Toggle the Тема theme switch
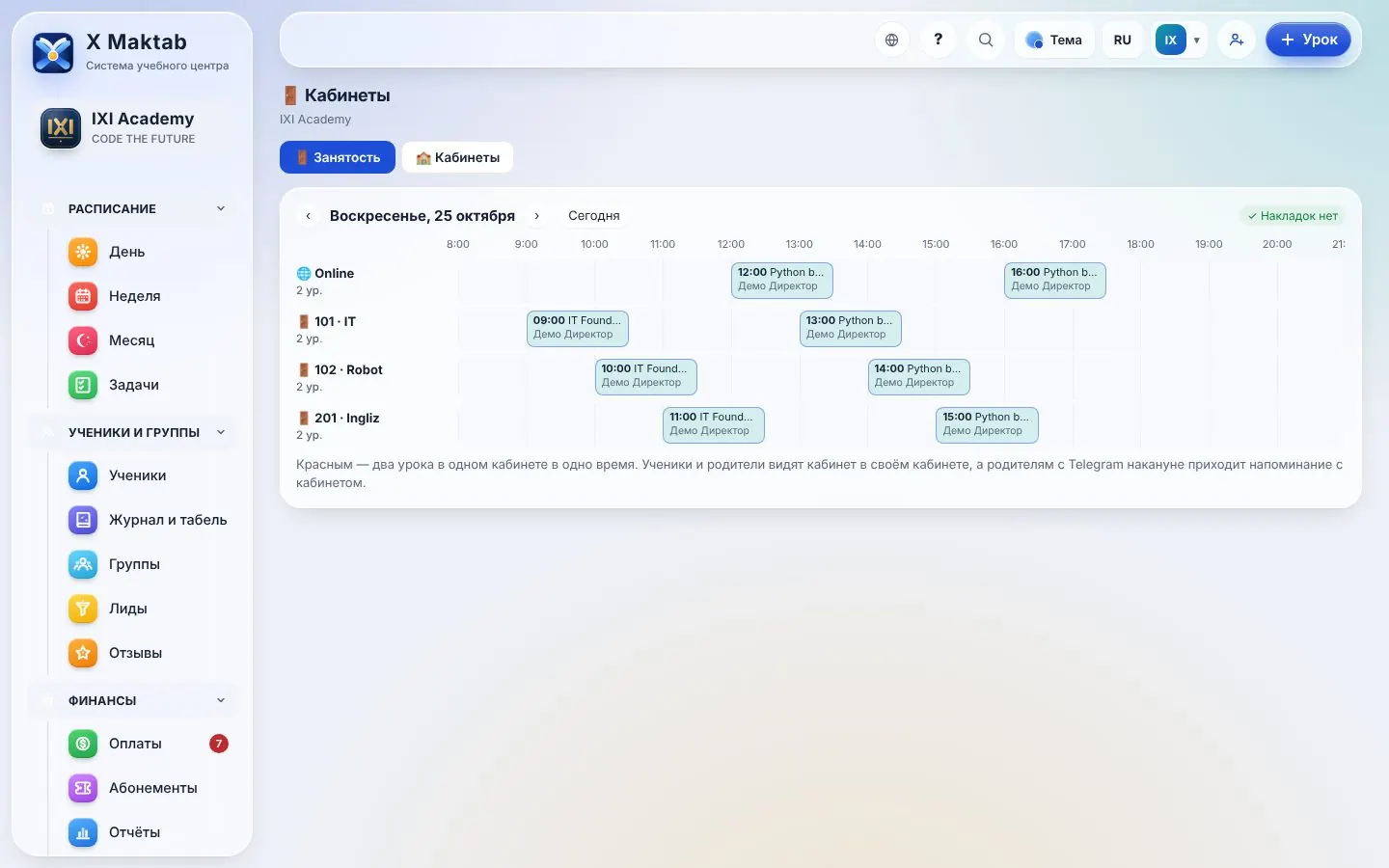The height and width of the screenshot is (868, 1389). (1054, 40)
